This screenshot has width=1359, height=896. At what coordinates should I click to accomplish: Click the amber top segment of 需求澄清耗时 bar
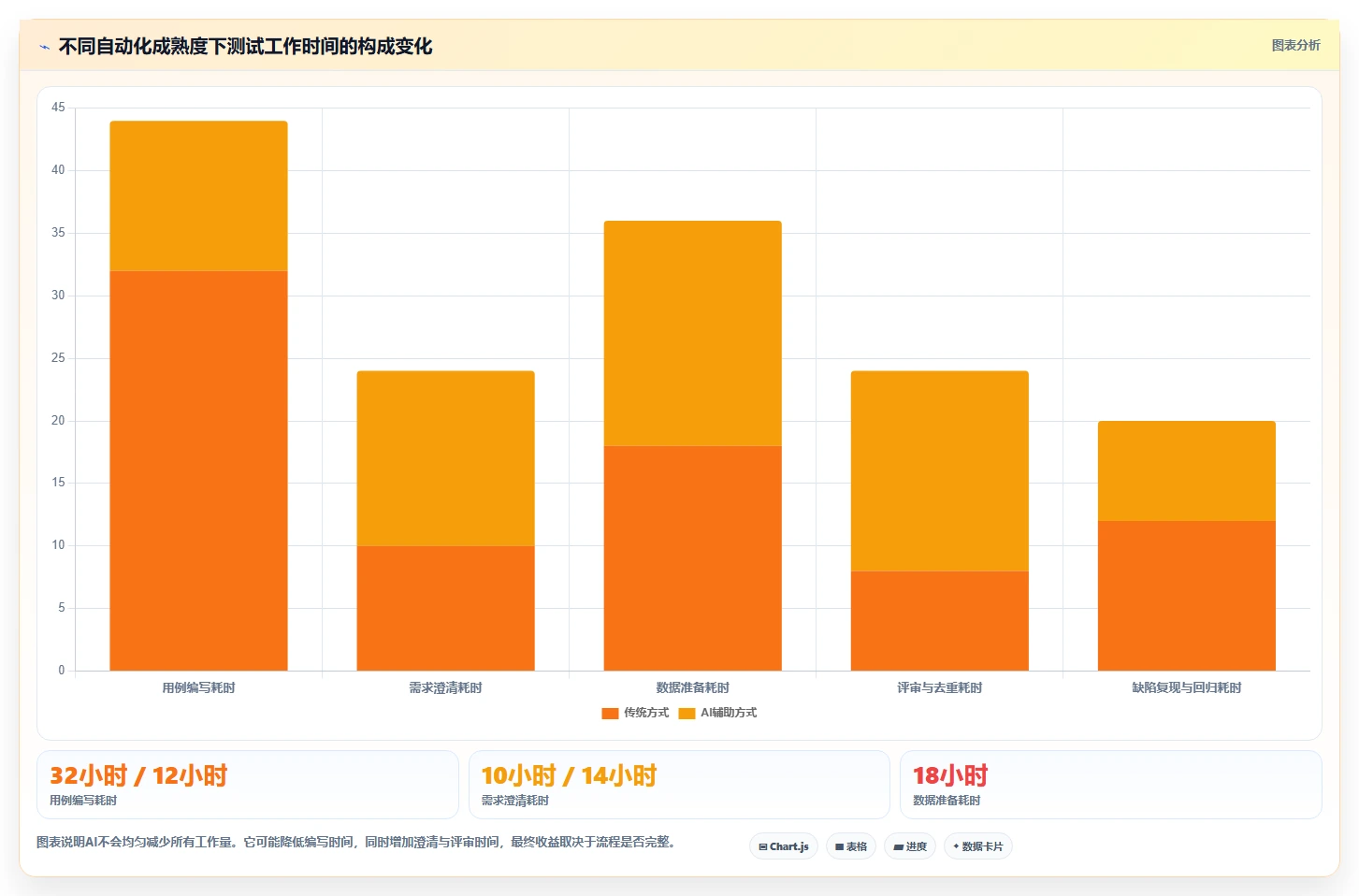click(x=445, y=458)
